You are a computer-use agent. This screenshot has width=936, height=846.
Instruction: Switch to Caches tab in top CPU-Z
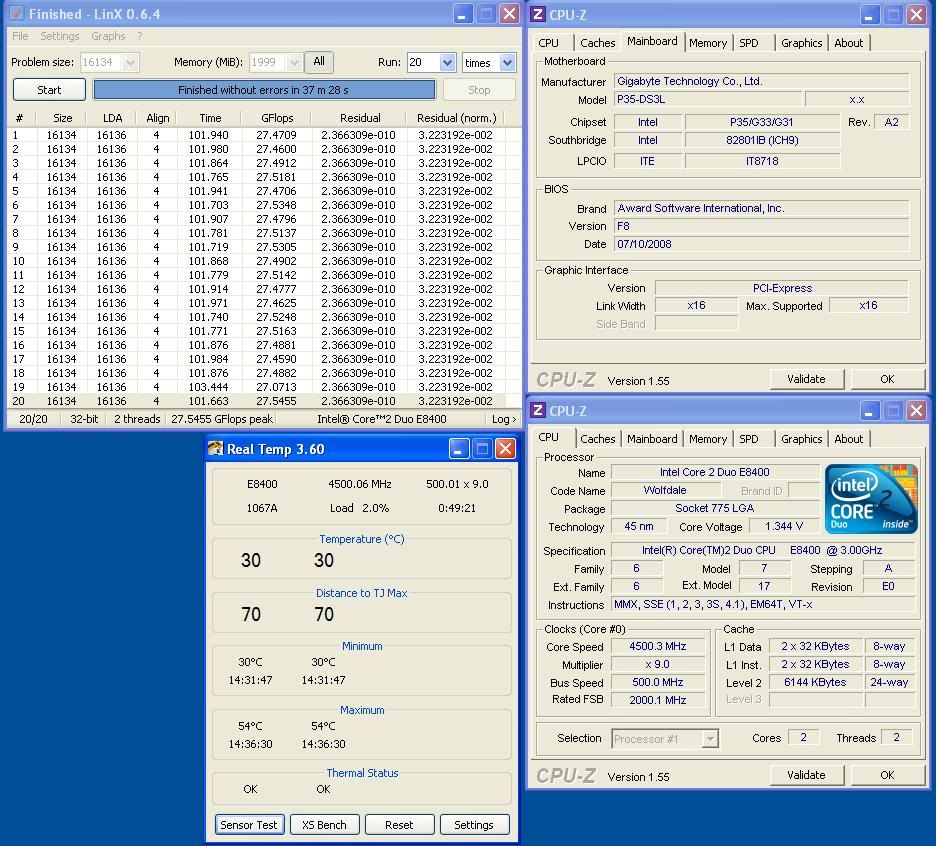pos(597,43)
